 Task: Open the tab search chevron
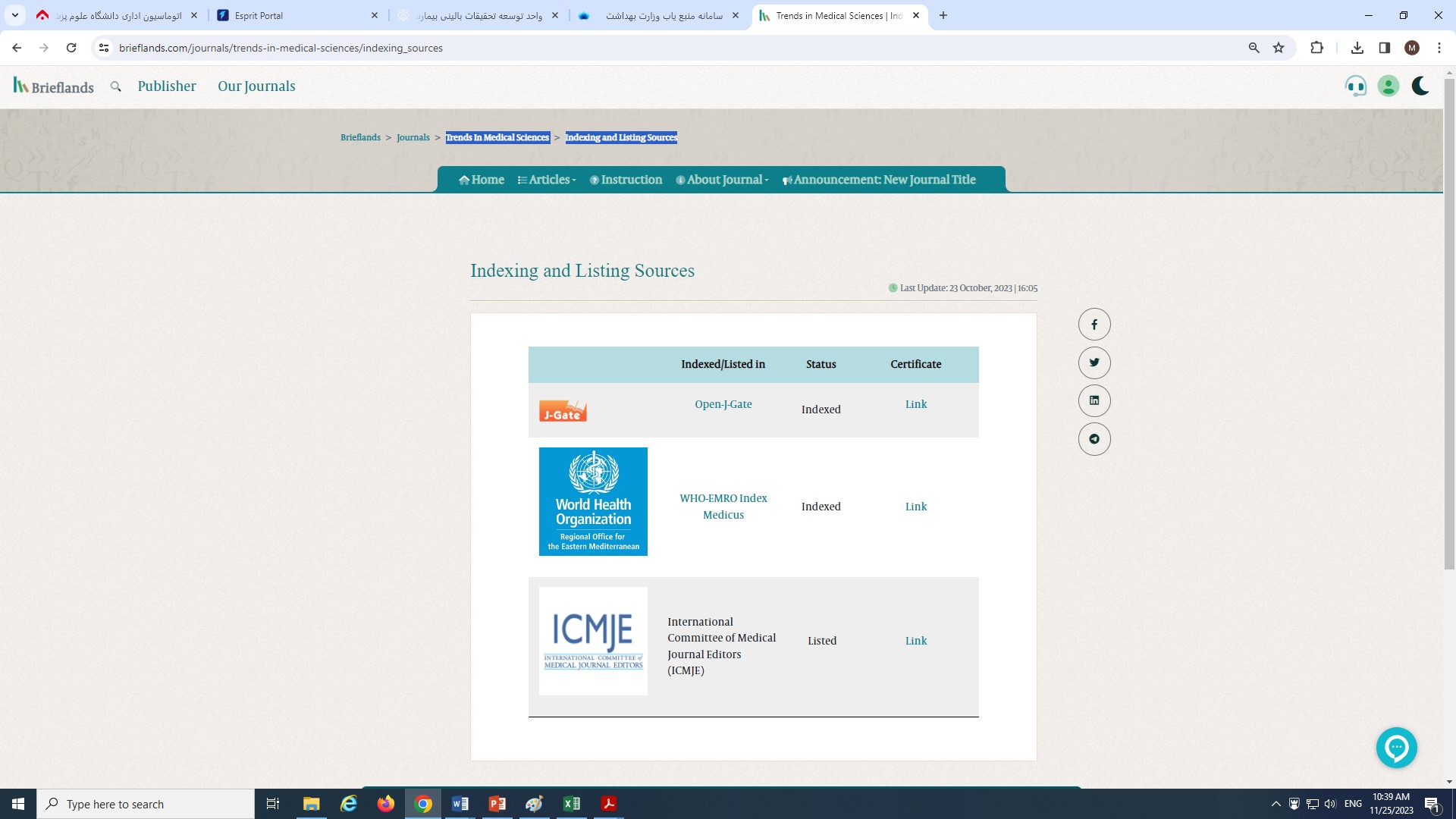tap(14, 15)
